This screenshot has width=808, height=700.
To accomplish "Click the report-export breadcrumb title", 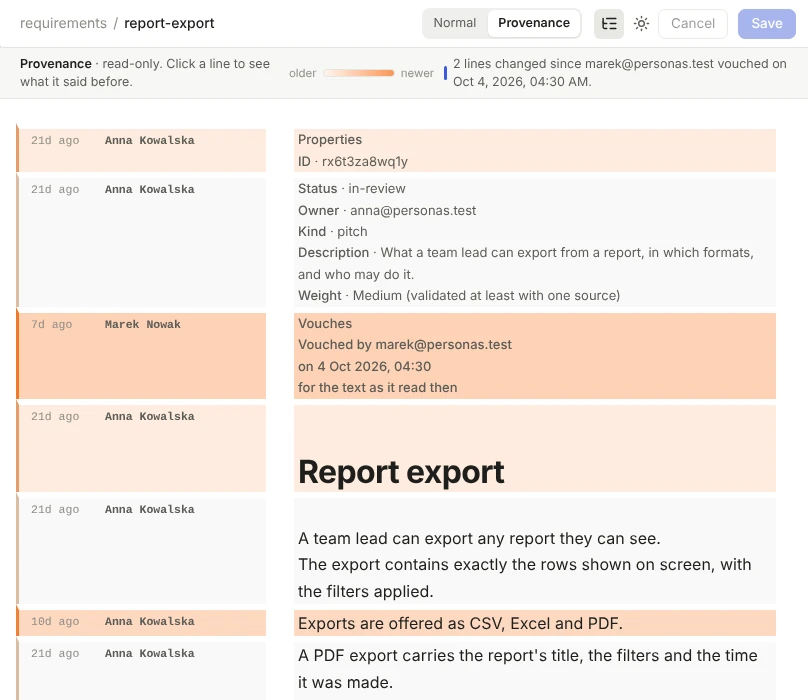I will (x=169, y=23).
